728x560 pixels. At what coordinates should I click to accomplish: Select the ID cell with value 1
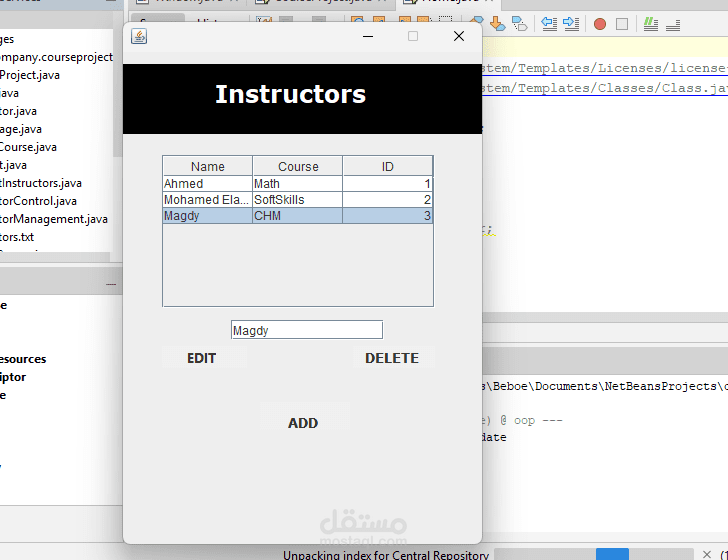click(x=388, y=183)
